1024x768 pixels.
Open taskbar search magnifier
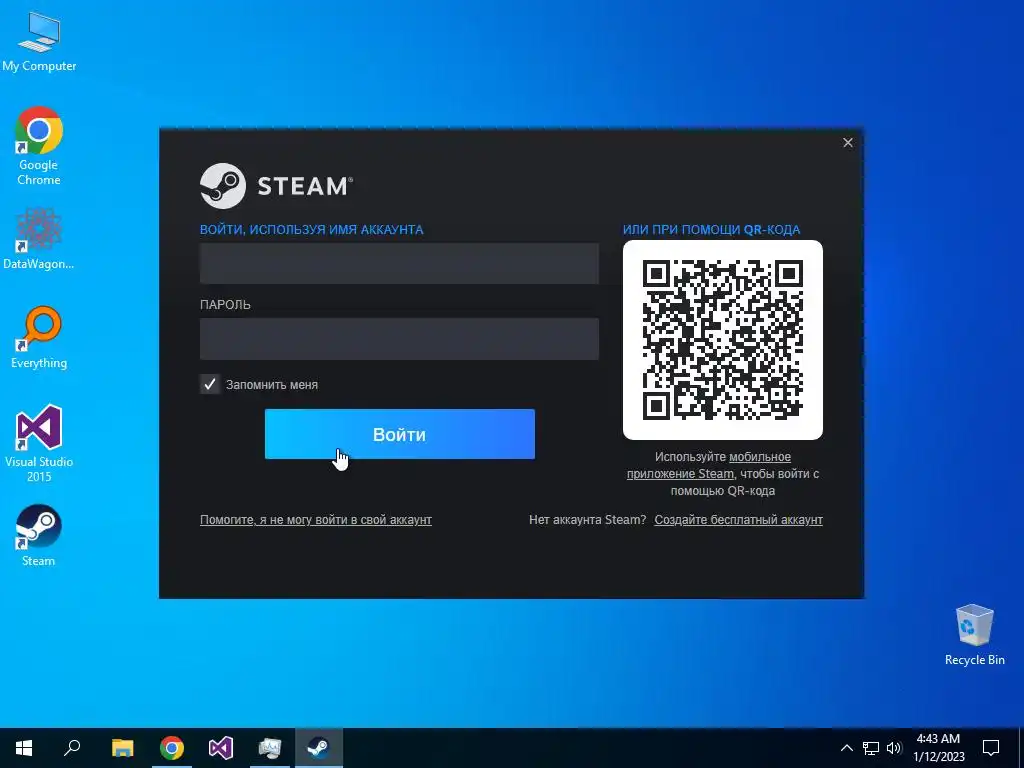[x=72, y=748]
